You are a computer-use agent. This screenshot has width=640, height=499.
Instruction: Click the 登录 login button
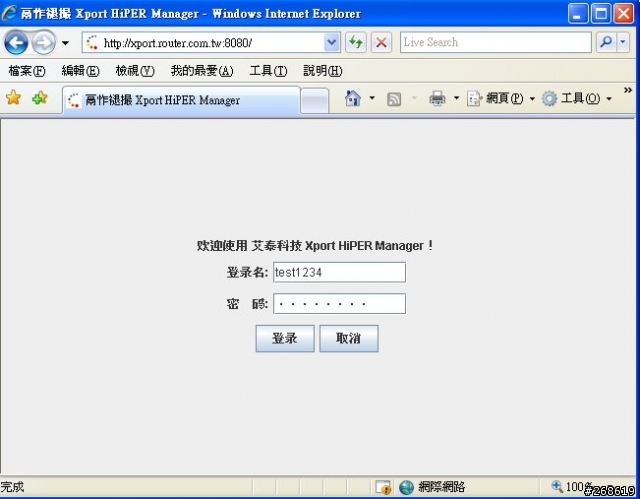pos(285,338)
